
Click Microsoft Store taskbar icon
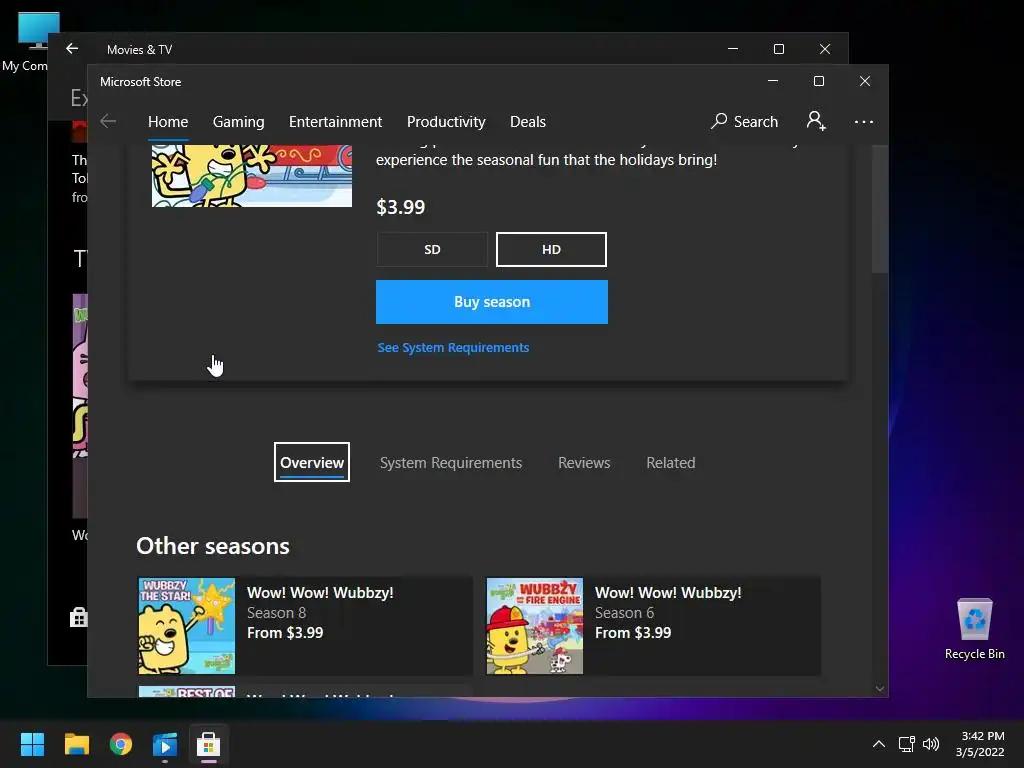click(x=208, y=744)
